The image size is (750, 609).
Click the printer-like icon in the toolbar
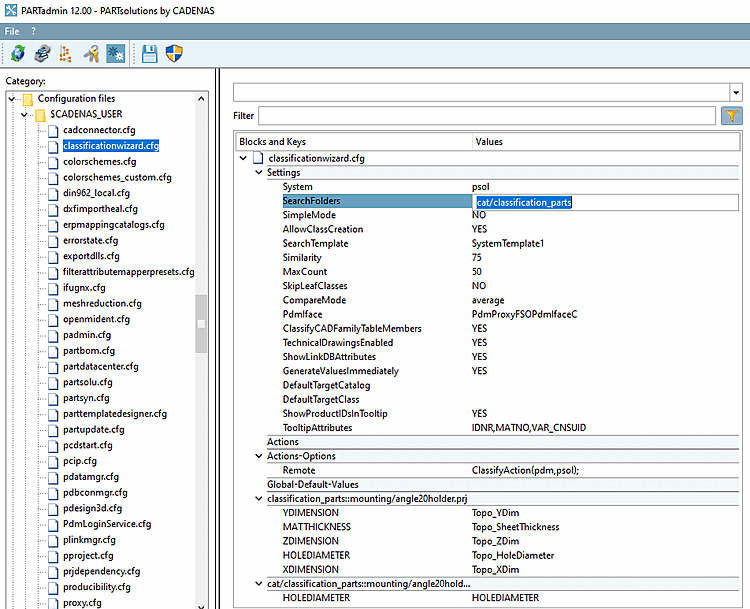[42, 54]
